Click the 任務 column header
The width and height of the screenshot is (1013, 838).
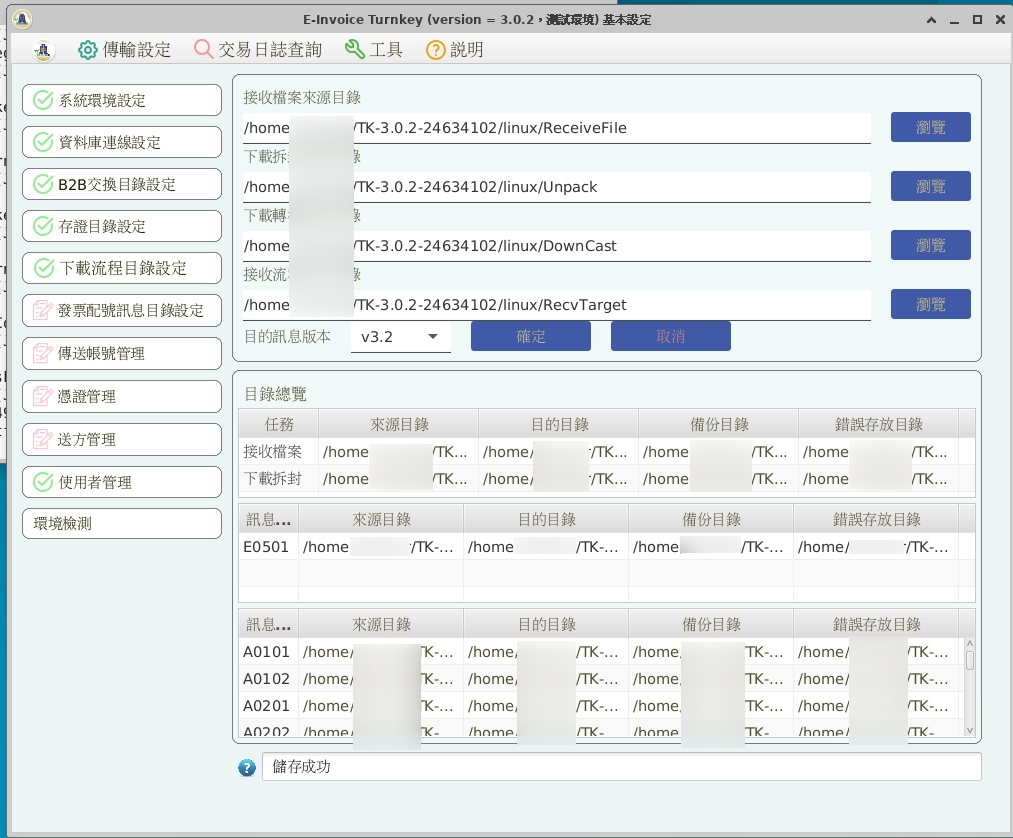[x=279, y=424]
